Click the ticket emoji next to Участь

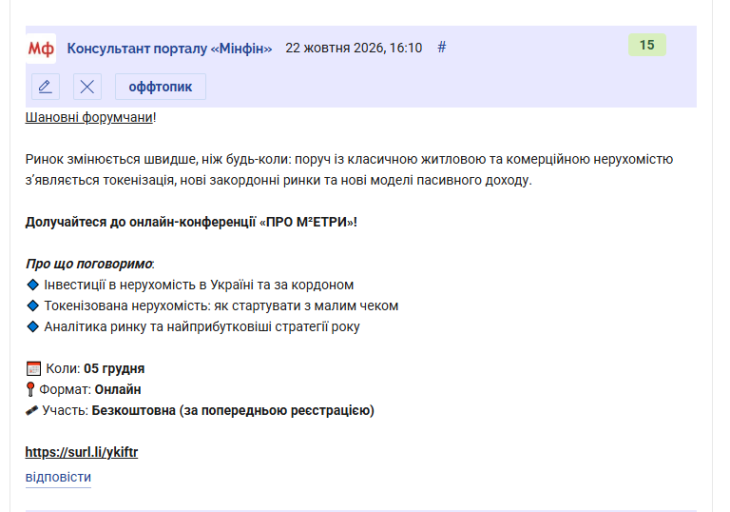point(32,411)
